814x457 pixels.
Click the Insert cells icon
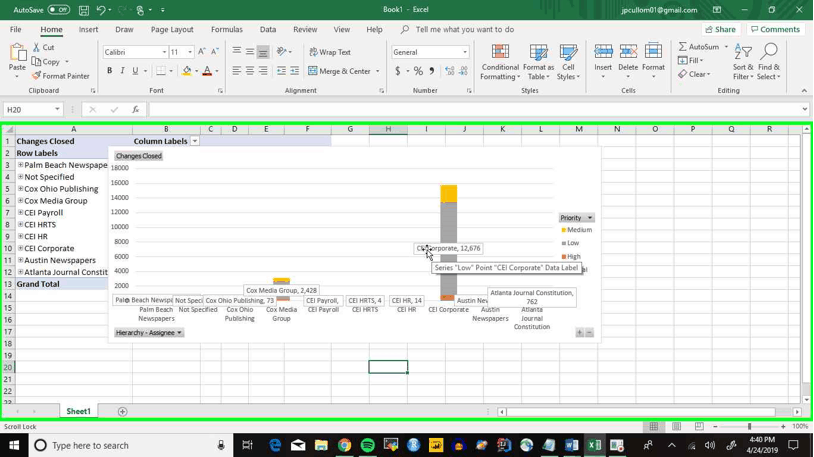pyautogui.click(x=603, y=51)
